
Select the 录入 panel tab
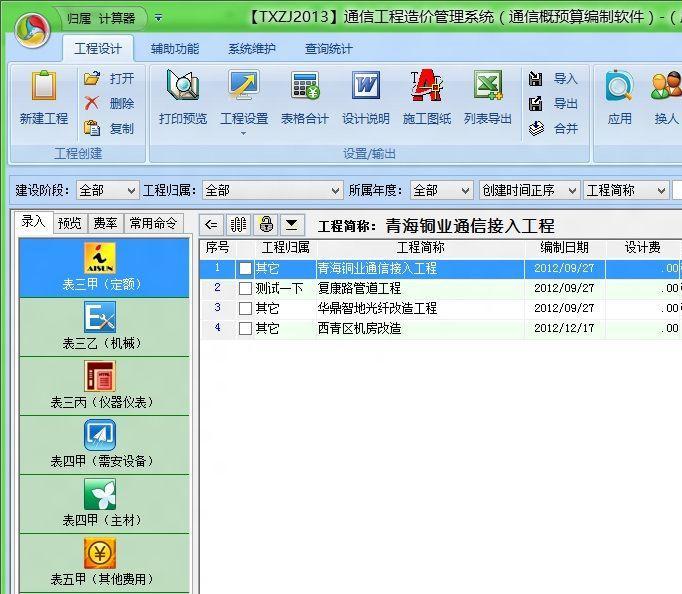coord(33,222)
